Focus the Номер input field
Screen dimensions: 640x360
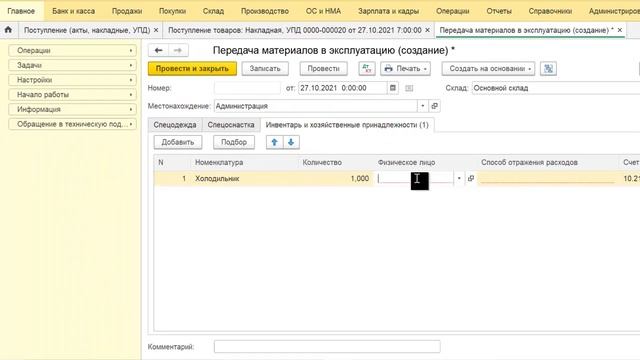247,88
